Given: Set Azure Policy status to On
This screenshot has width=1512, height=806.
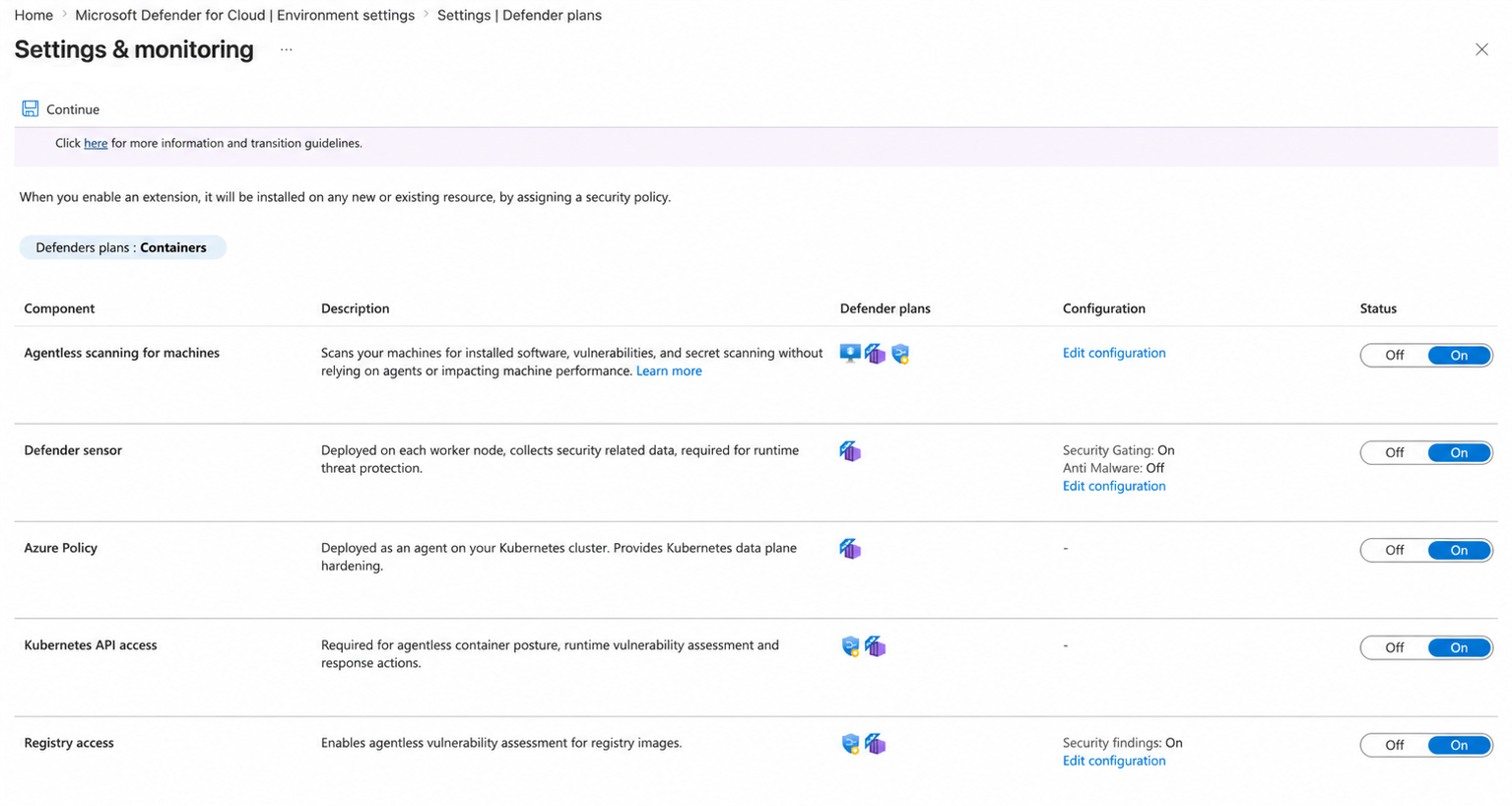Looking at the screenshot, I should tap(1459, 550).
